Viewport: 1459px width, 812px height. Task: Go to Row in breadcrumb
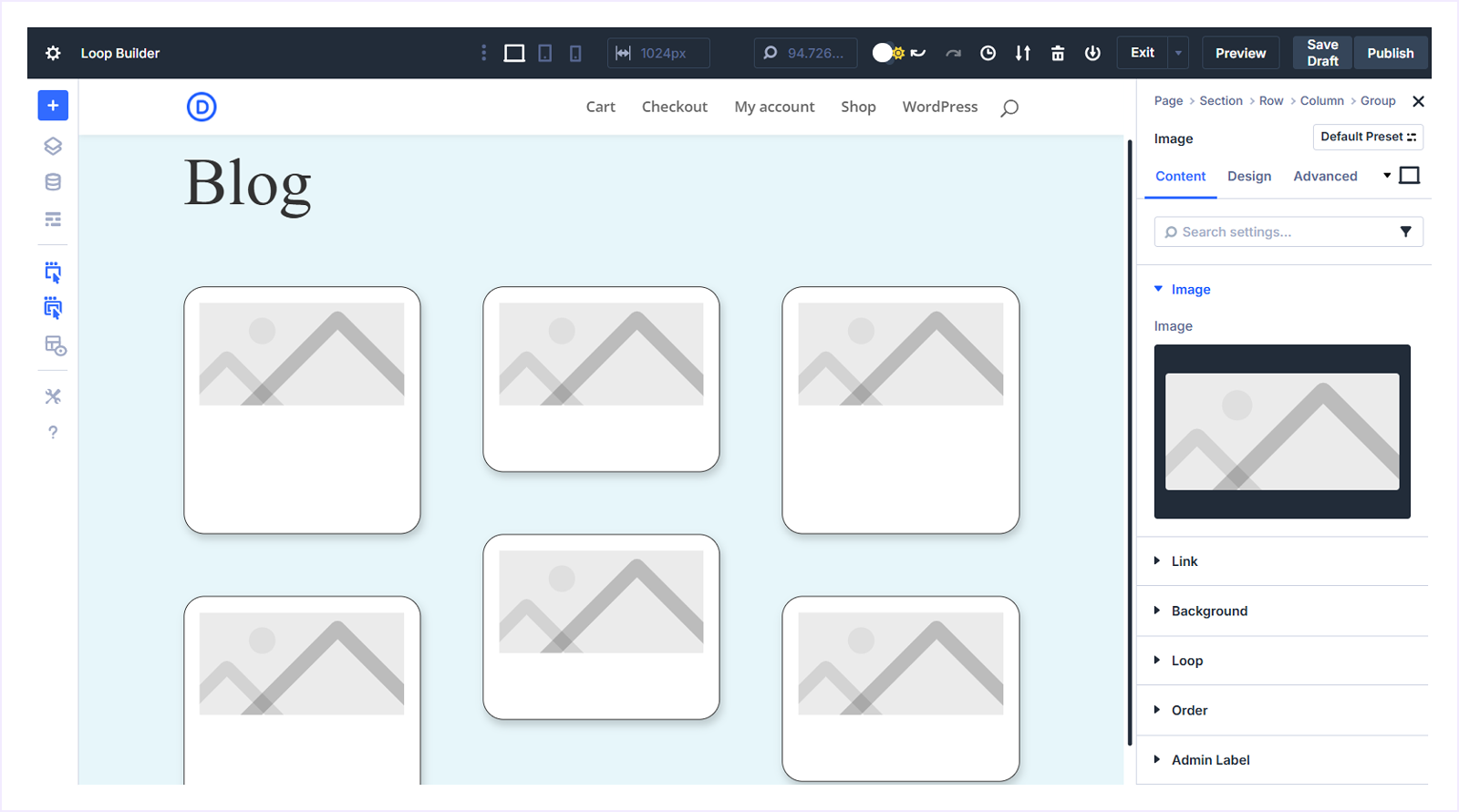click(x=1271, y=101)
